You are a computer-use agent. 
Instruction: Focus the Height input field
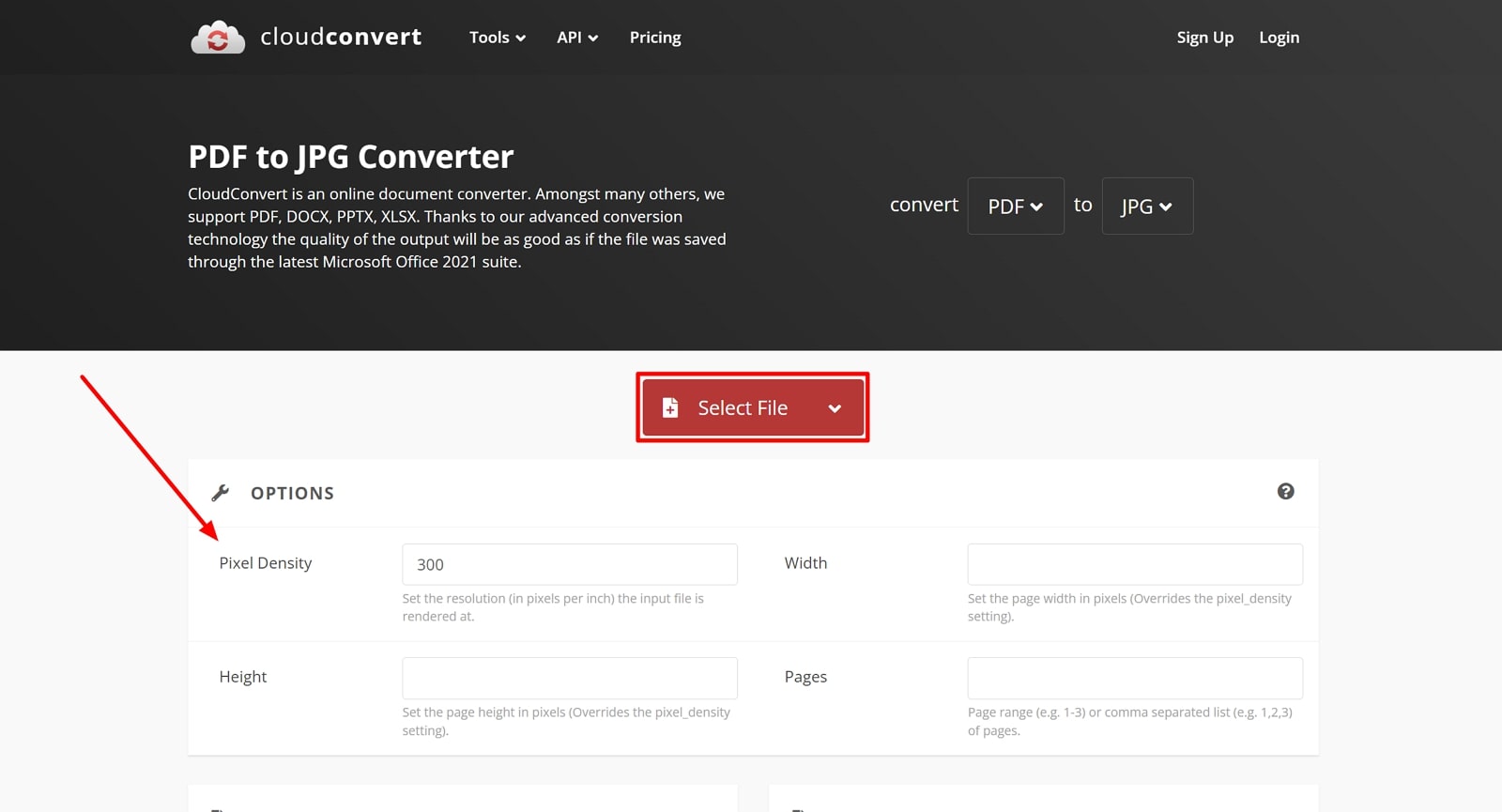tap(570, 678)
